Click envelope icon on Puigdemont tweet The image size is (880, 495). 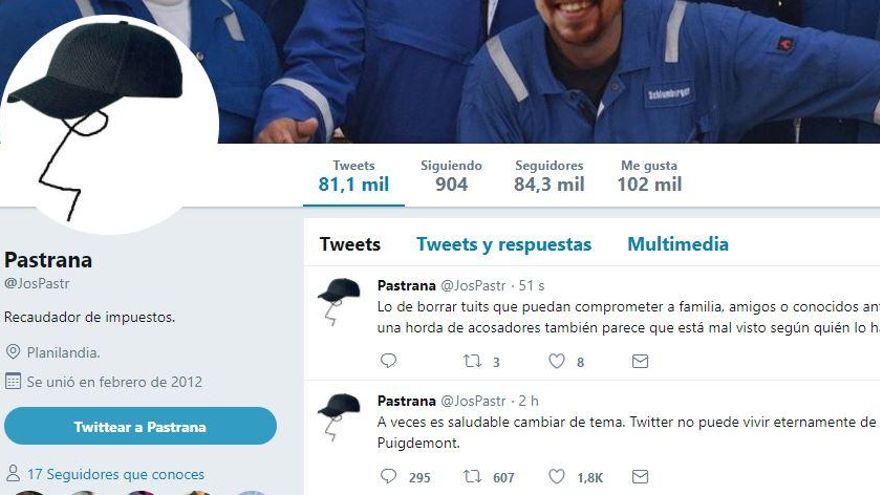coord(640,476)
